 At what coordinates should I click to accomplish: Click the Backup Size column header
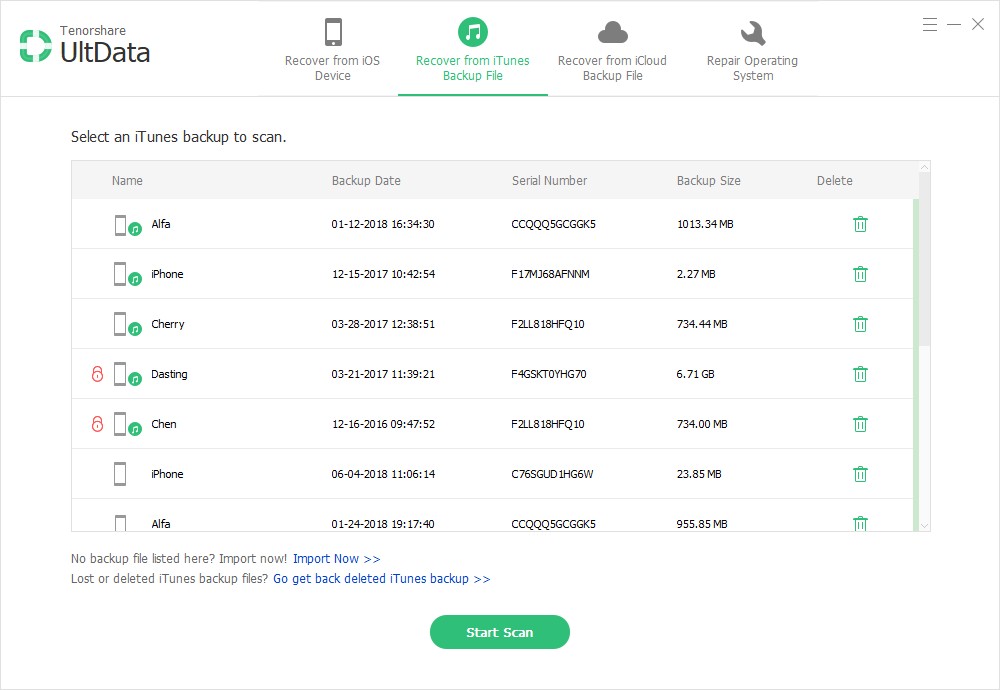[709, 180]
